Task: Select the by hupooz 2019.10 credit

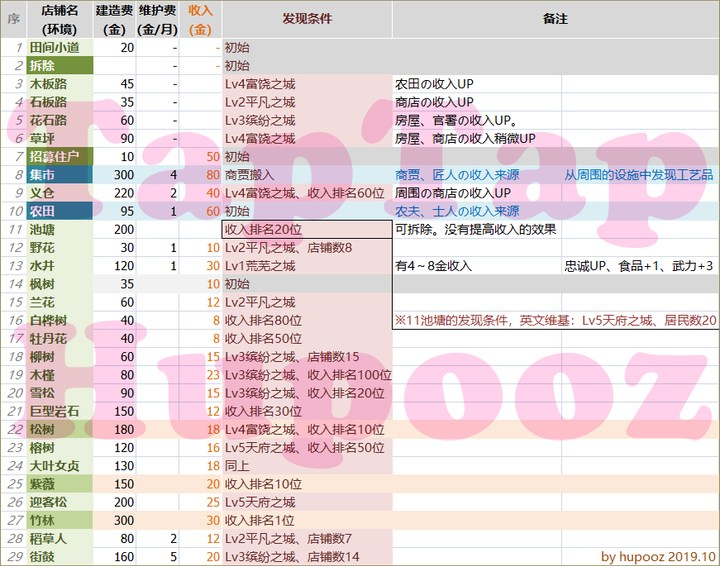Action: pyautogui.click(x=658, y=556)
